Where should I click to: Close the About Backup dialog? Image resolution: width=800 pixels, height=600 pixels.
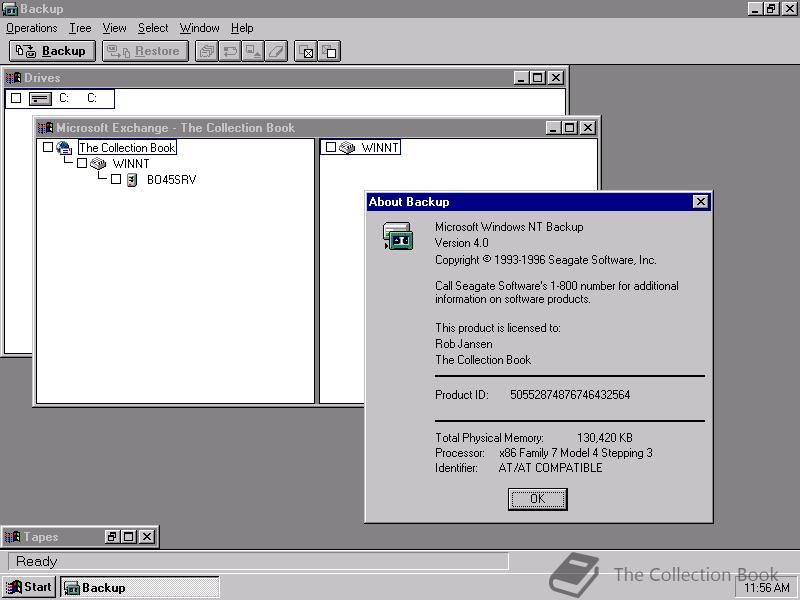click(701, 202)
